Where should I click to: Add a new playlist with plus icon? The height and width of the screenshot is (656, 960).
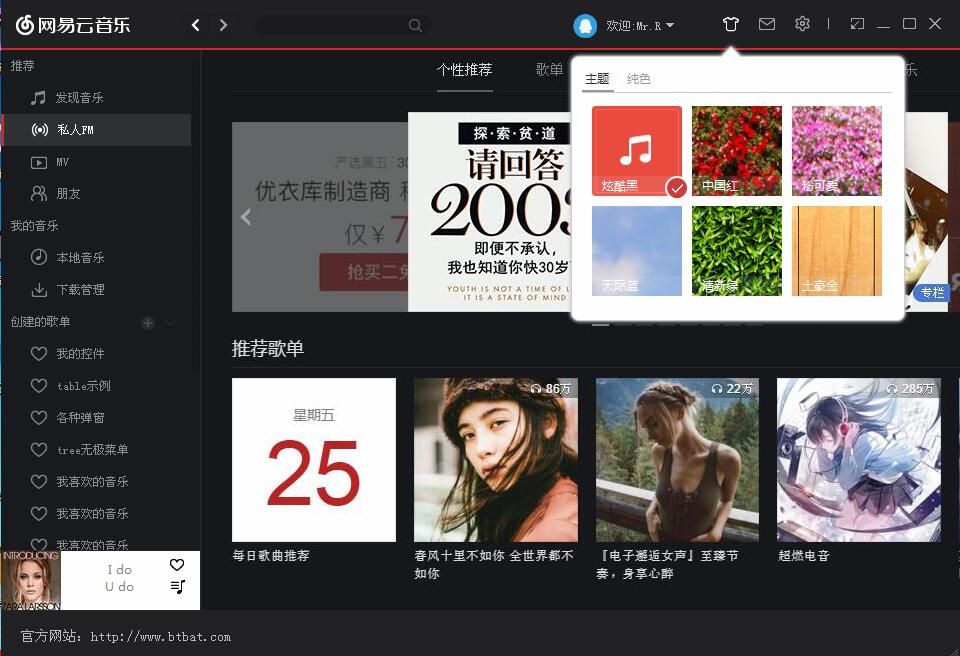[148, 322]
